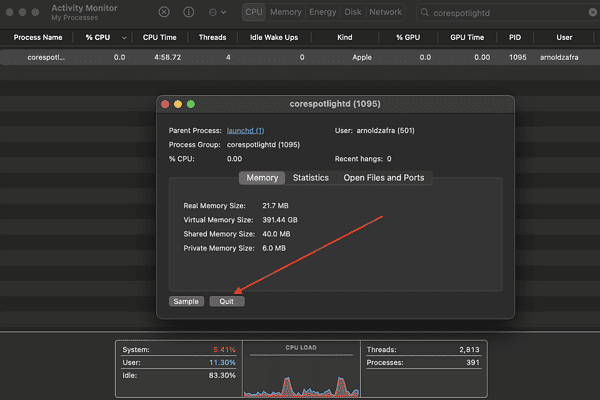The width and height of the screenshot is (600, 400).
Task: Sort by Process Name column
Action: (38, 38)
